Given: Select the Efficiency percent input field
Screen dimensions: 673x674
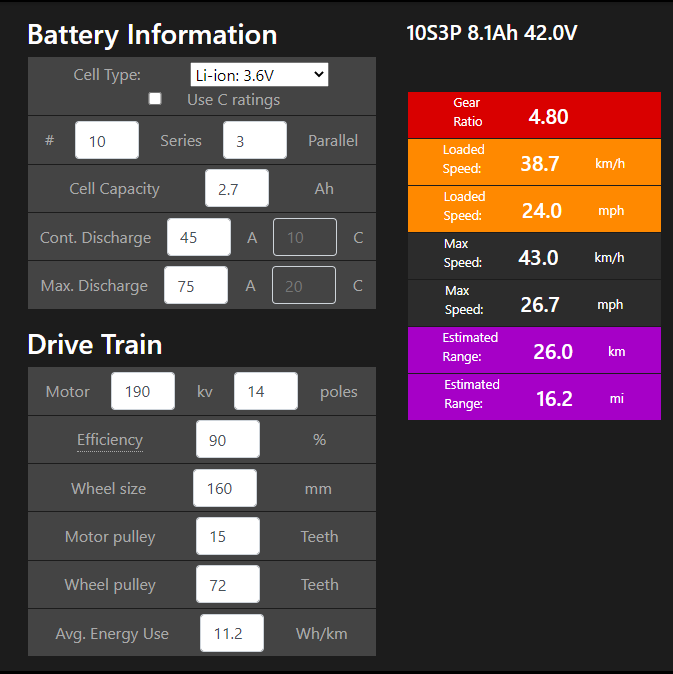Looking at the screenshot, I should [x=228, y=440].
